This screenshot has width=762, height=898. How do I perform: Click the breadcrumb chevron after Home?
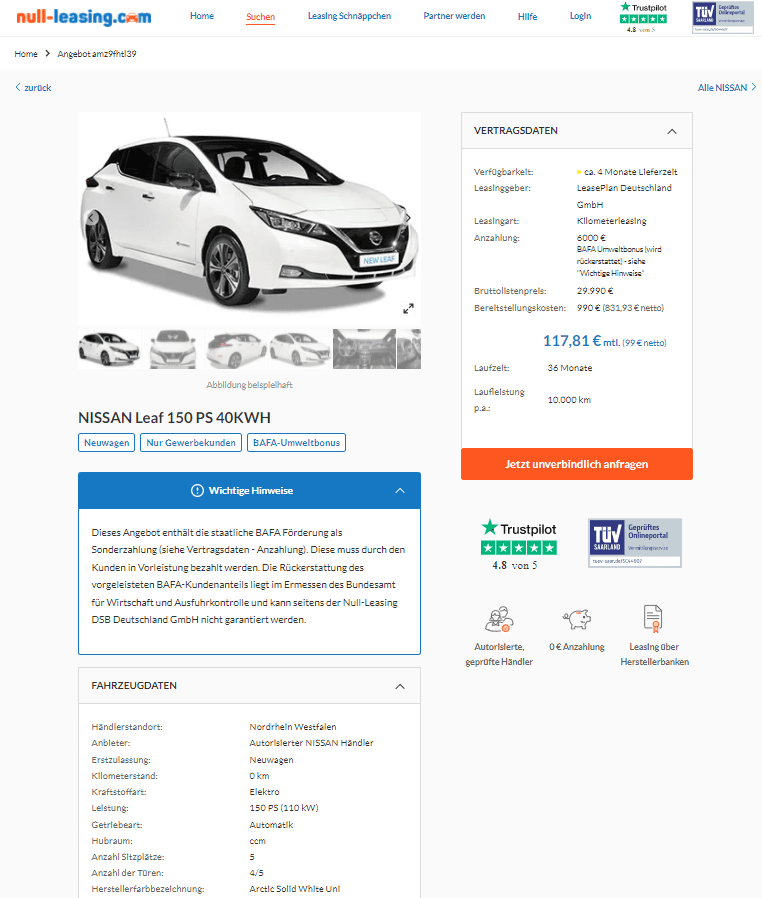point(48,53)
